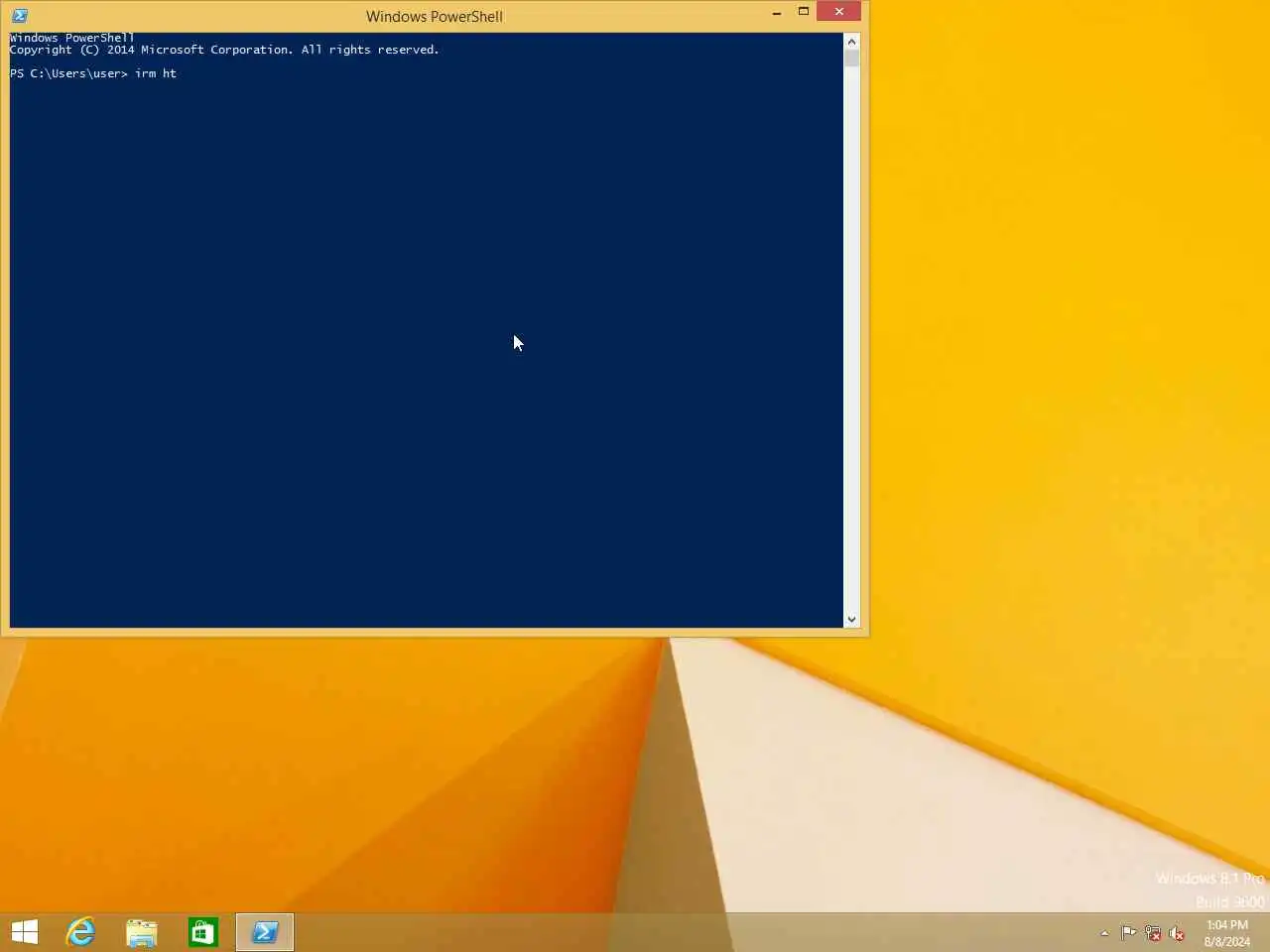Click the PowerShell scrollbar down arrow
Image resolution: width=1270 pixels, height=952 pixels.
851,619
